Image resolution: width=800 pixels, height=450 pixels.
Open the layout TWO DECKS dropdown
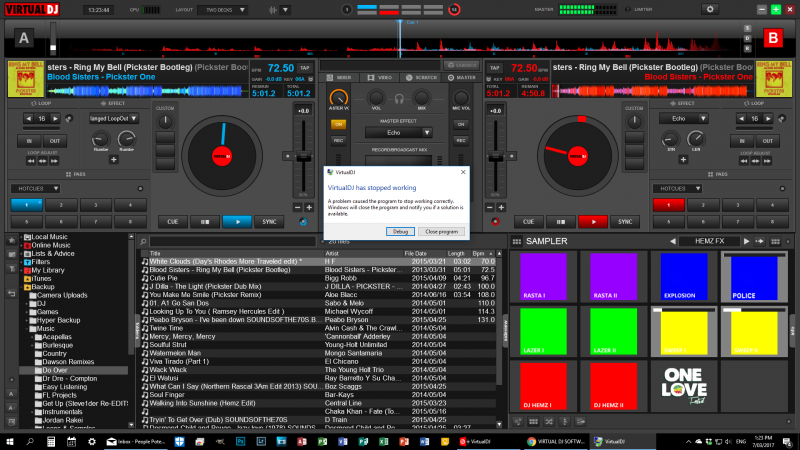223,10
